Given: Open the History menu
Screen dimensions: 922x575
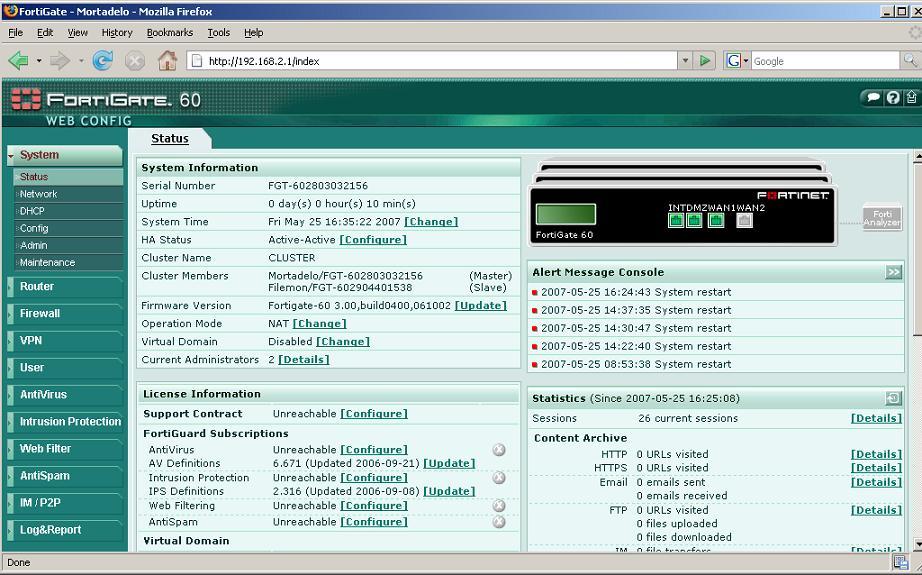Looking at the screenshot, I should pyautogui.click(x=116, y=33).
